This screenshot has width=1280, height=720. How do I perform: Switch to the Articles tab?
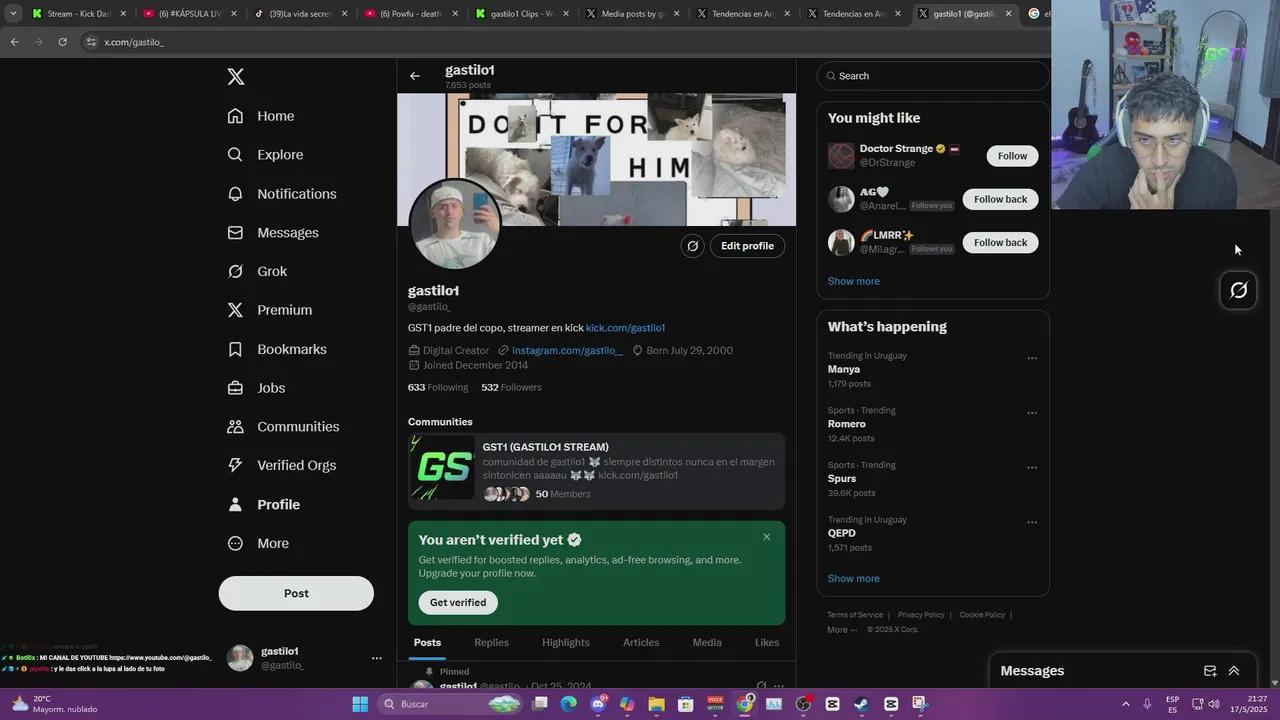coord(641,643)
